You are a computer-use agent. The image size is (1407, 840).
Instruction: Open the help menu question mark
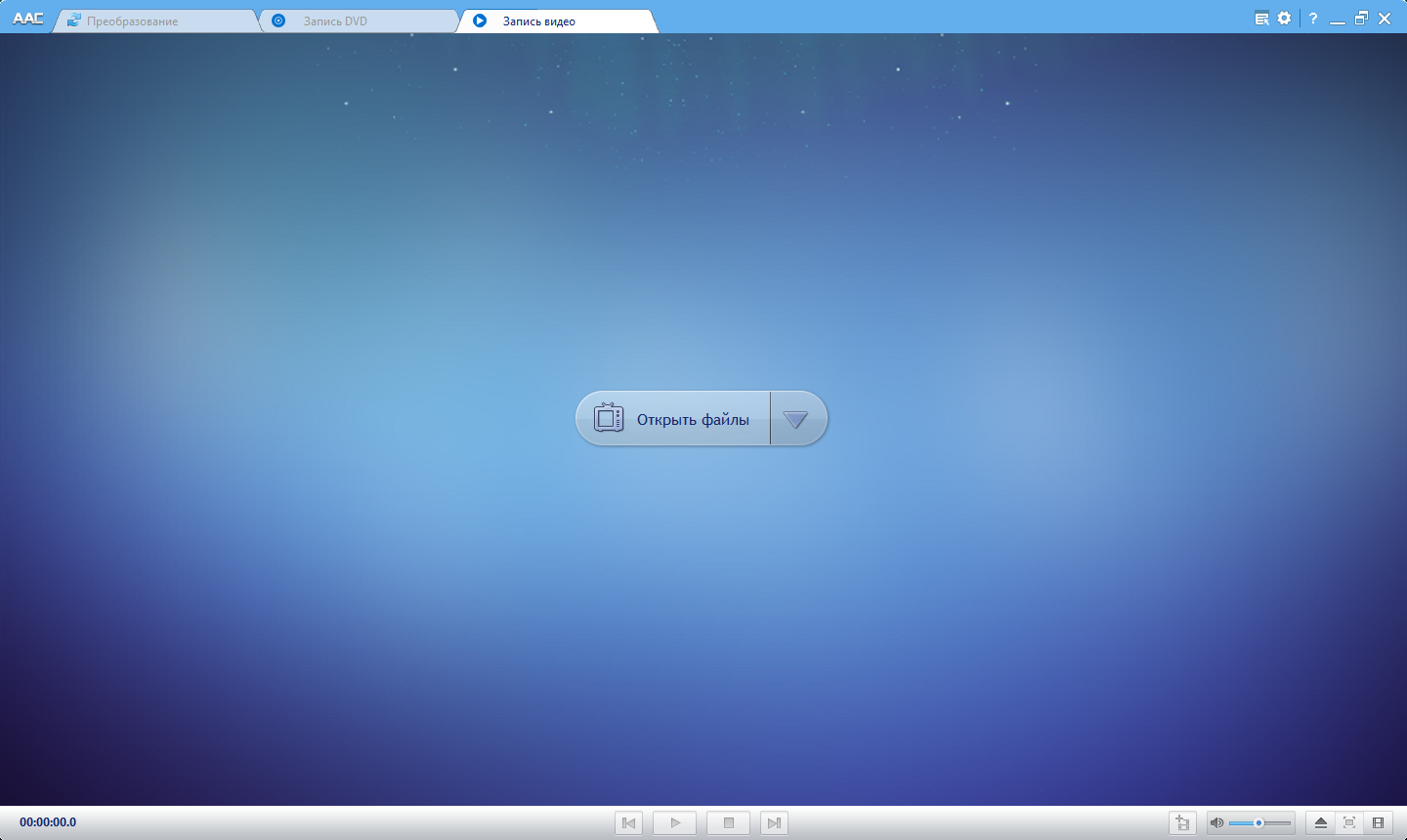pyautogui.click(x=1312, y=18)
